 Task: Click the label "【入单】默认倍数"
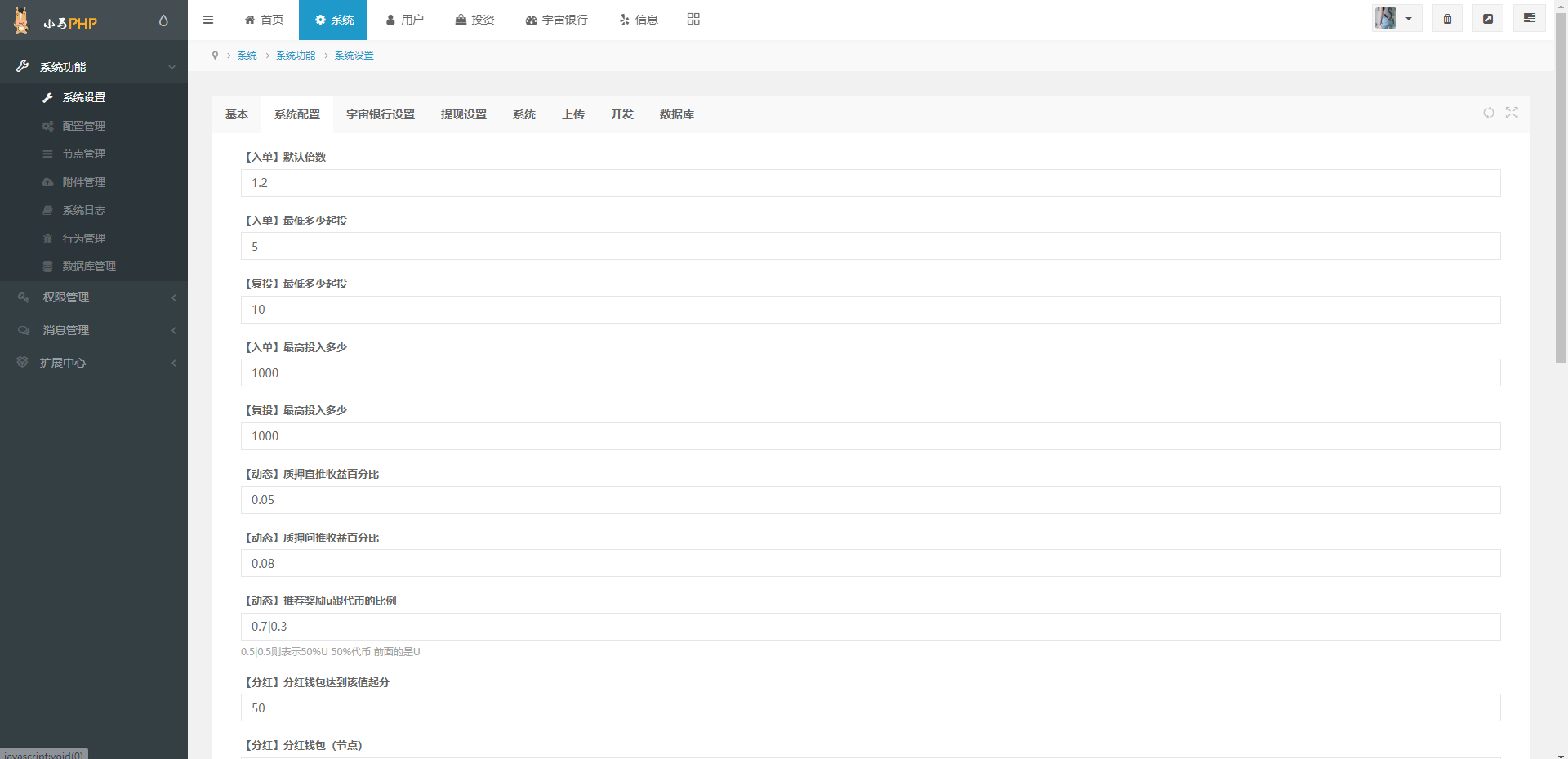[x=284, y=157]
